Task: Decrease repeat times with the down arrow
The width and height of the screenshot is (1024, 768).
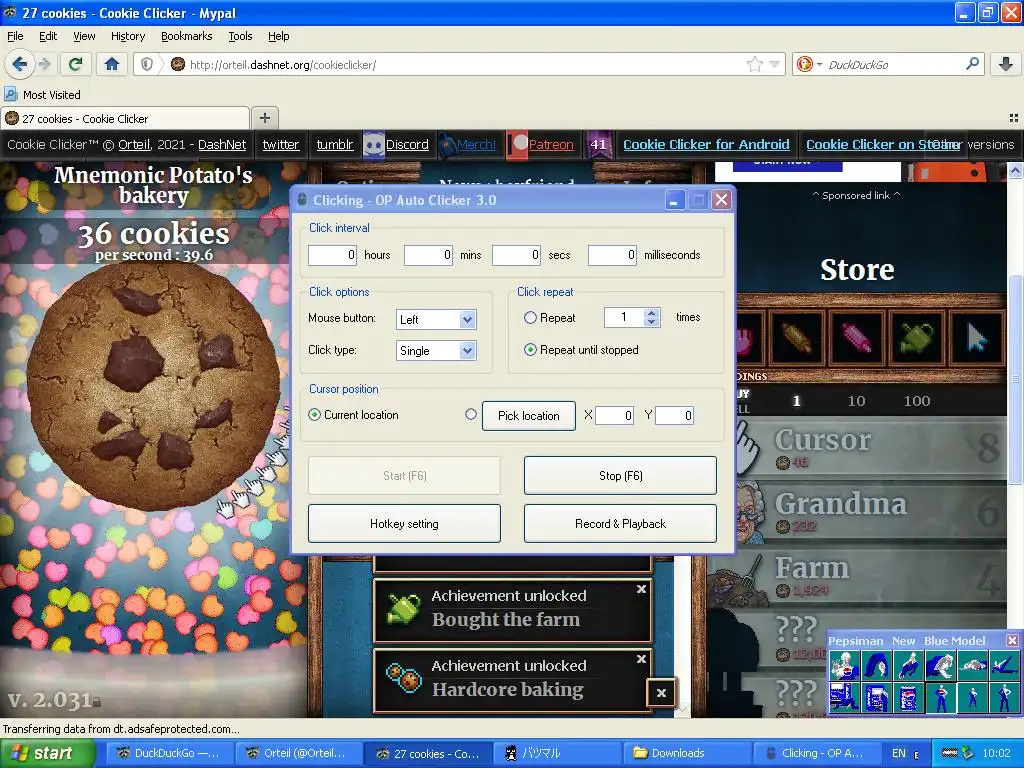Action: coord(650,322)
